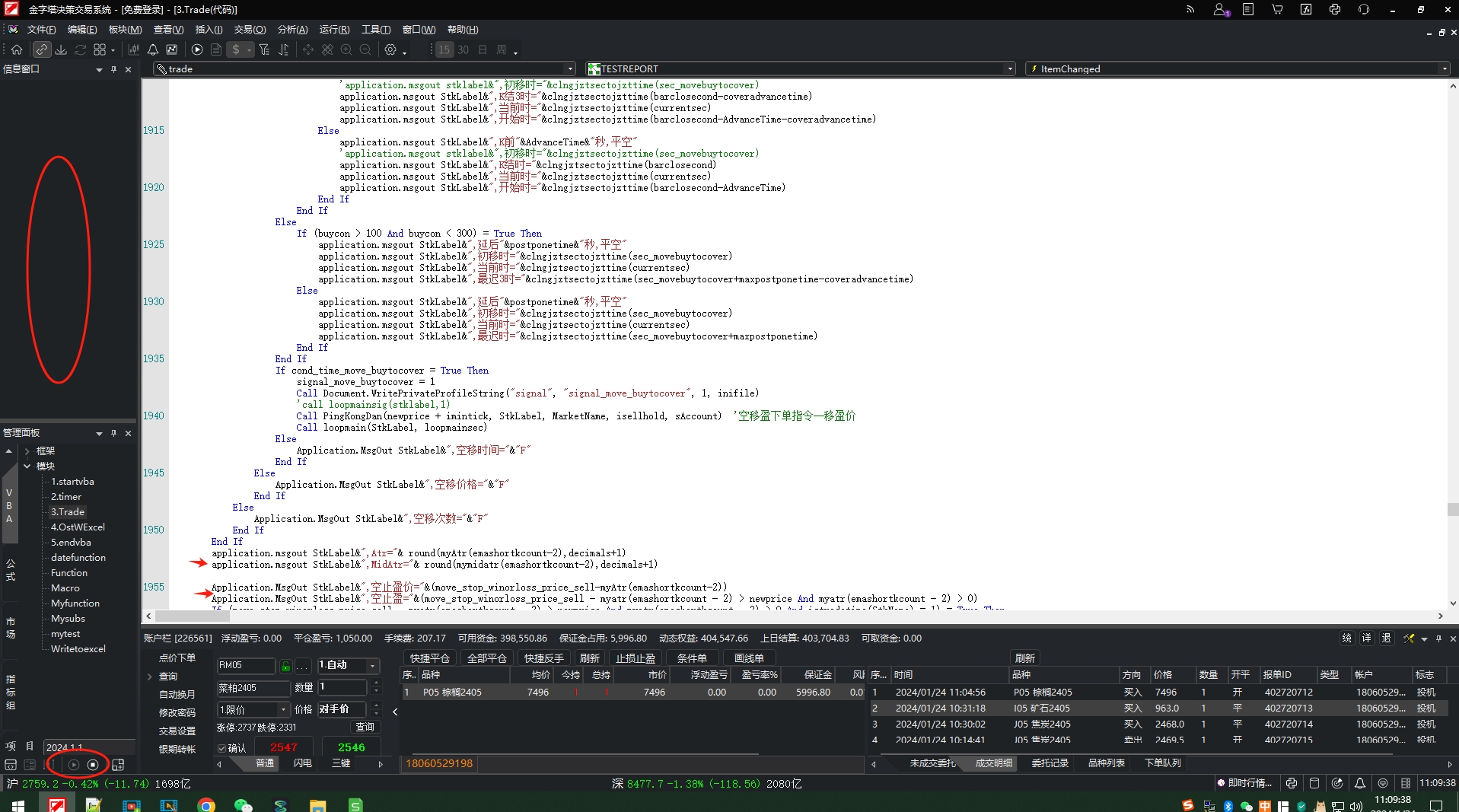Open the 信息窗口 panel options arrow
This screenshot has width=1459, height=812.
99,69
